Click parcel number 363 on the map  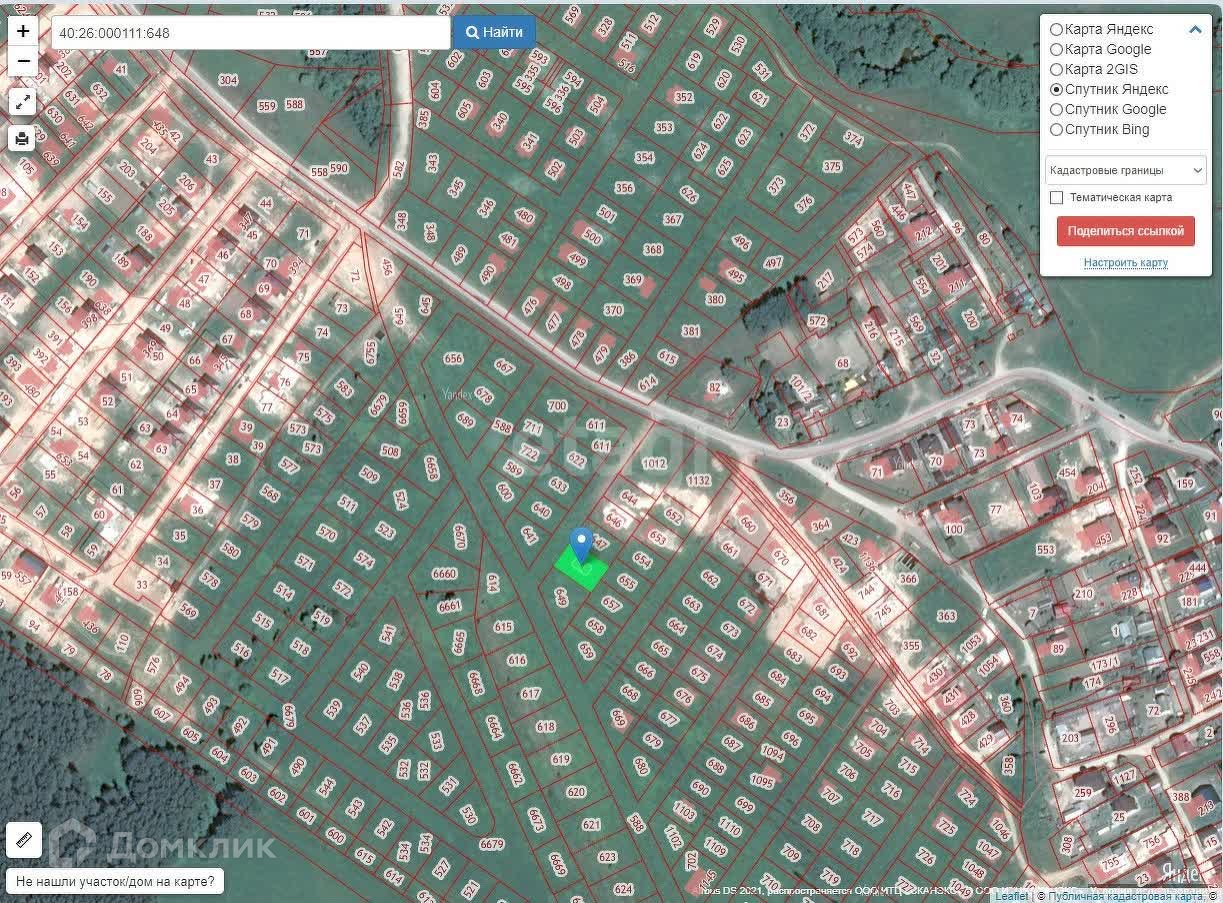tap(946, 616)
